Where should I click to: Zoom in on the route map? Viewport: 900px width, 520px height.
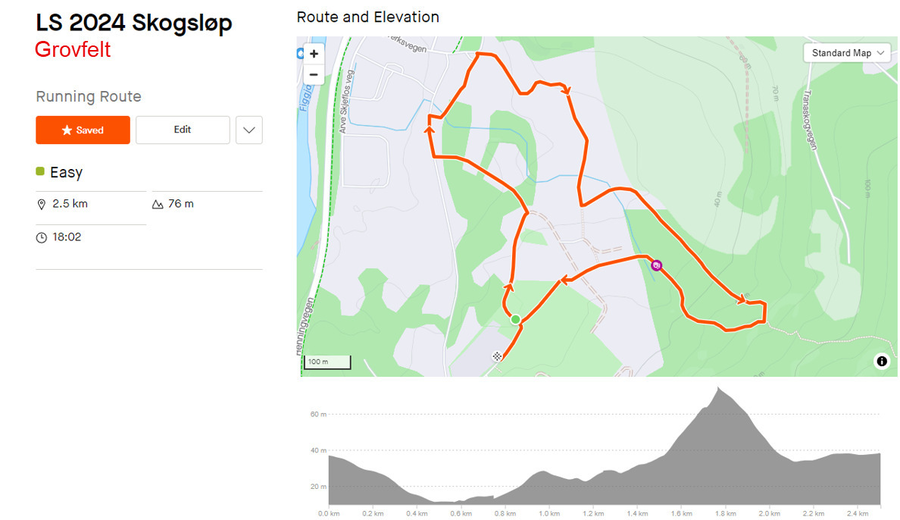[x=313, y=54]
